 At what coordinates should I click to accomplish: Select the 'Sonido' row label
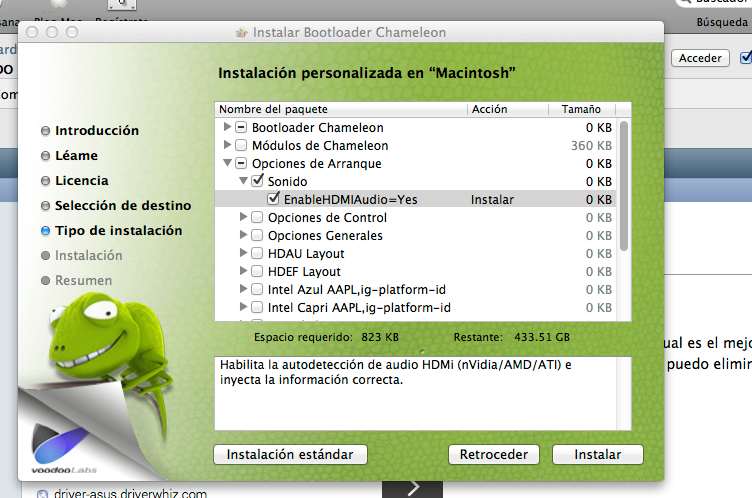[x=287, y=181]
